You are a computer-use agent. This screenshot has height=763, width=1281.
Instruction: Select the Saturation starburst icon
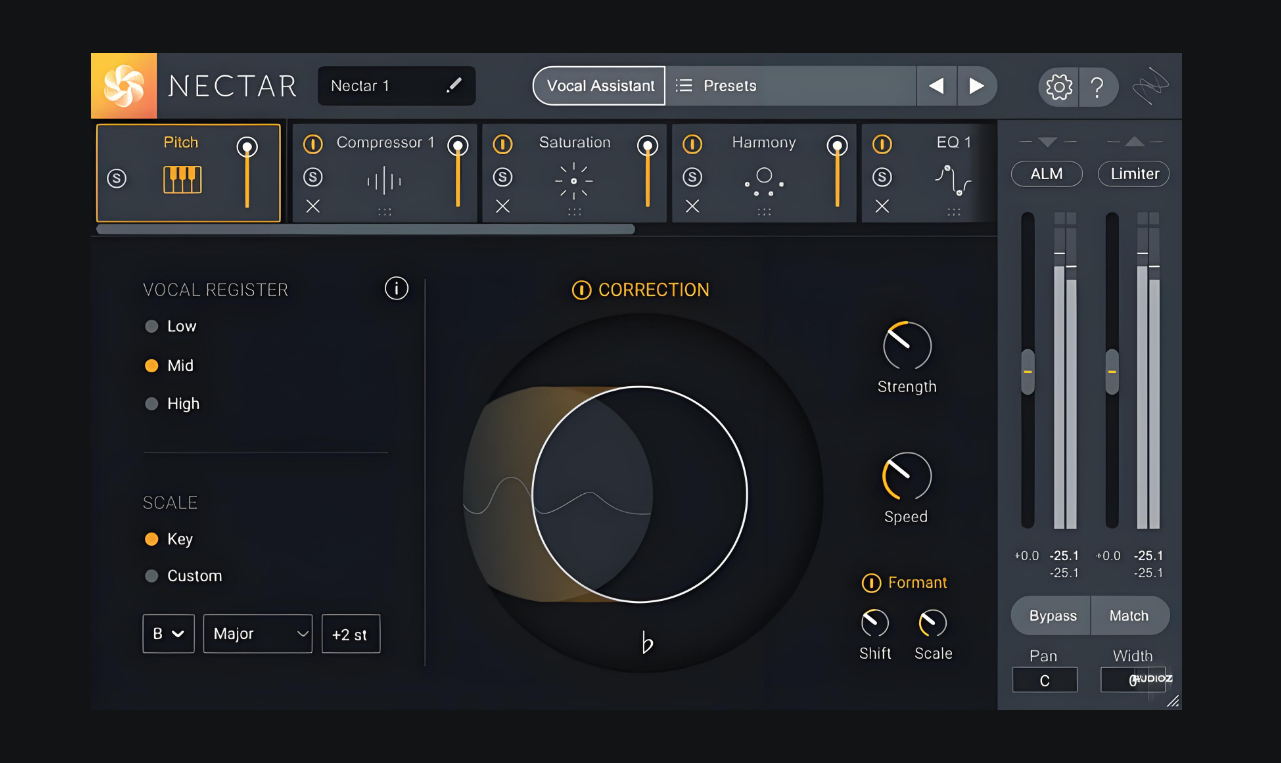pos(574,181)
